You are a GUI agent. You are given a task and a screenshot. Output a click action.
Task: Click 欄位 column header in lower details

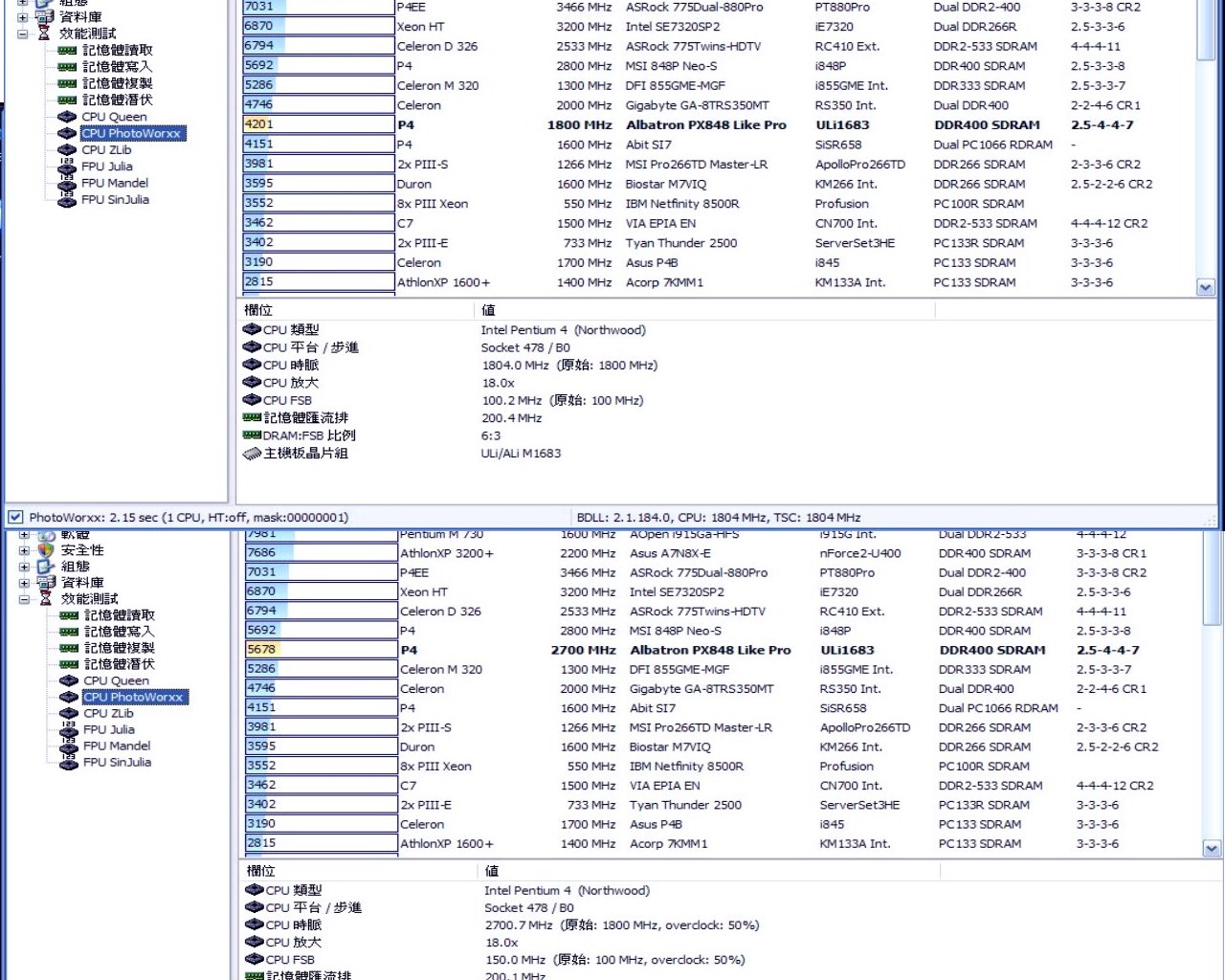point(358,871)
